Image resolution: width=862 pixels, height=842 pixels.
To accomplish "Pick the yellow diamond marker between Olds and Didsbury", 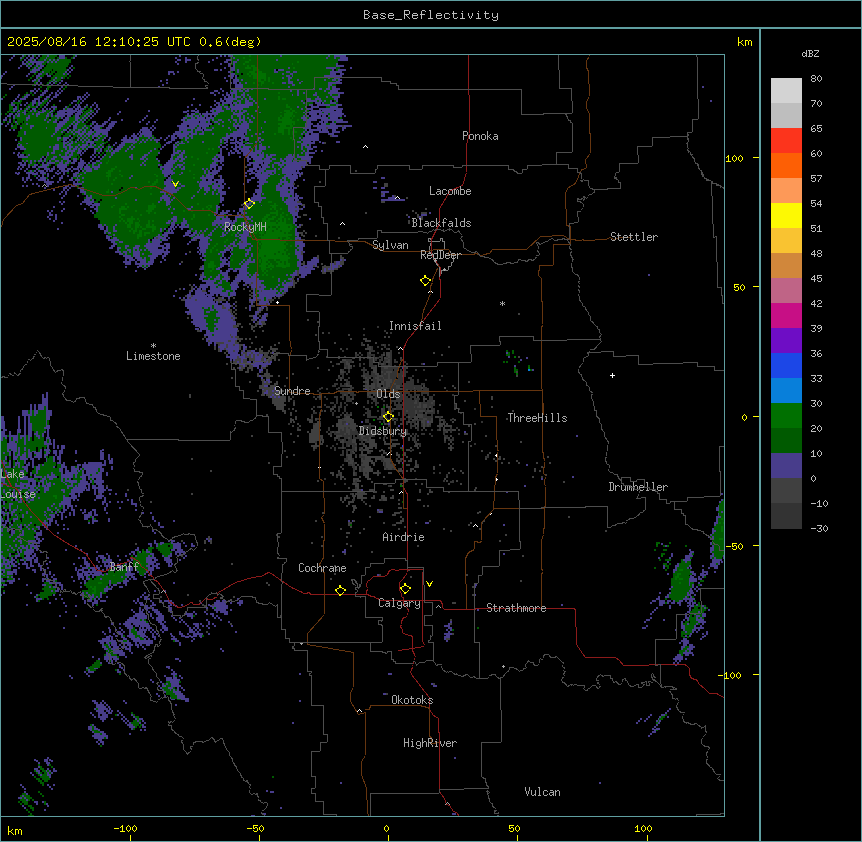I will pyautogui.click(x=388, y=416).
